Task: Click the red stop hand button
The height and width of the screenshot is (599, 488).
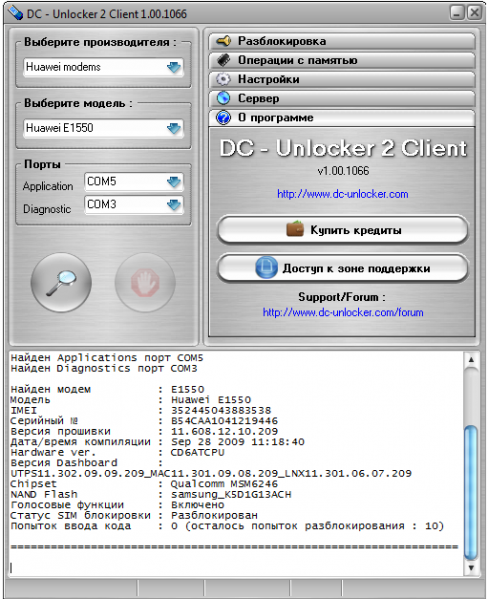Action: [145, 283]
